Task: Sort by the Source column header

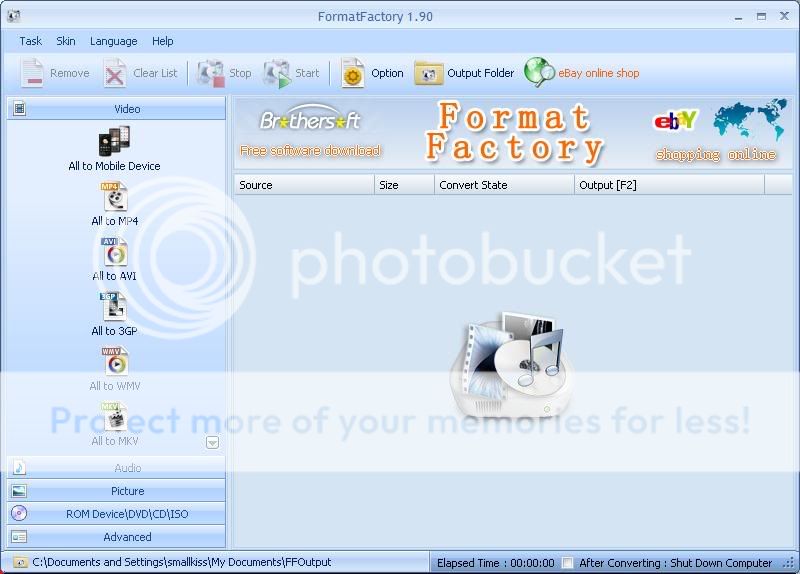Action: point(304,185)
